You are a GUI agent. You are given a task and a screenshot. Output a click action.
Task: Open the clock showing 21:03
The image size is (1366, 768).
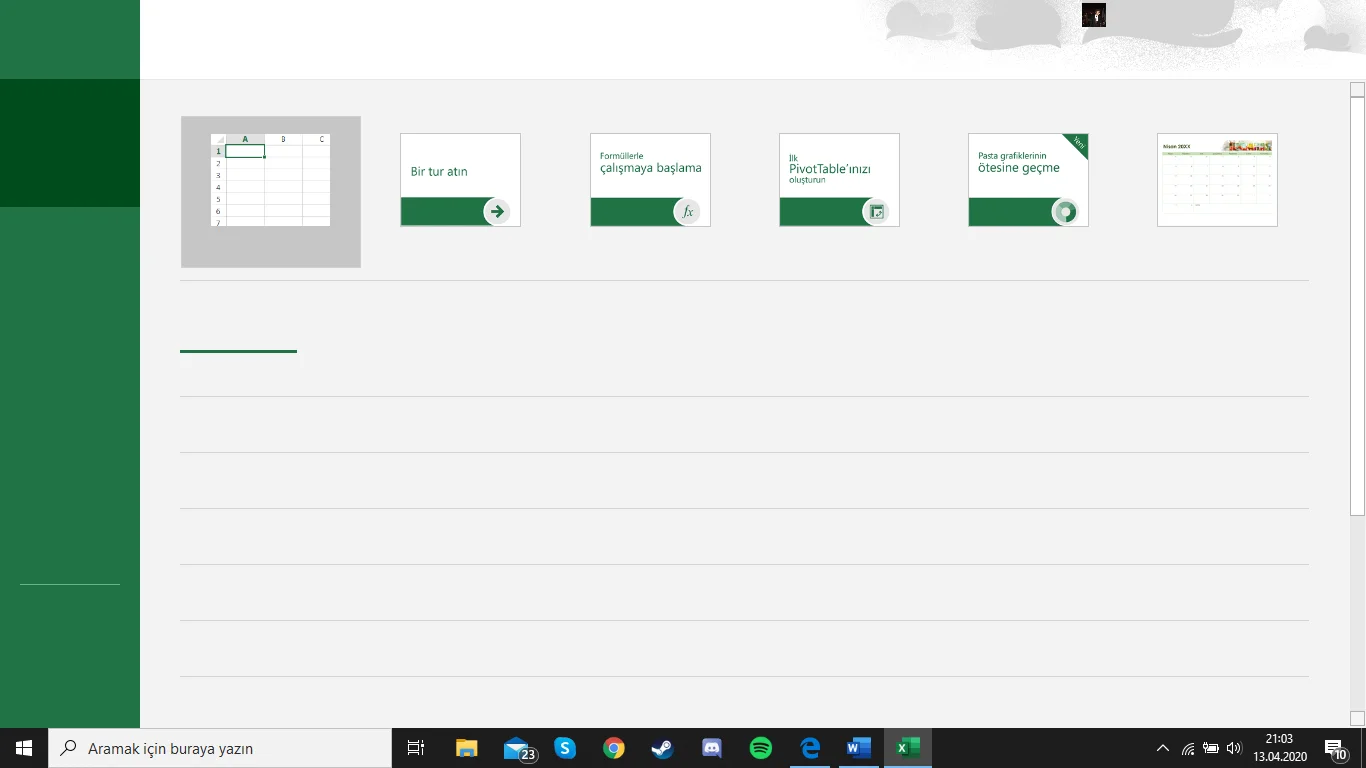[1279, 748]
